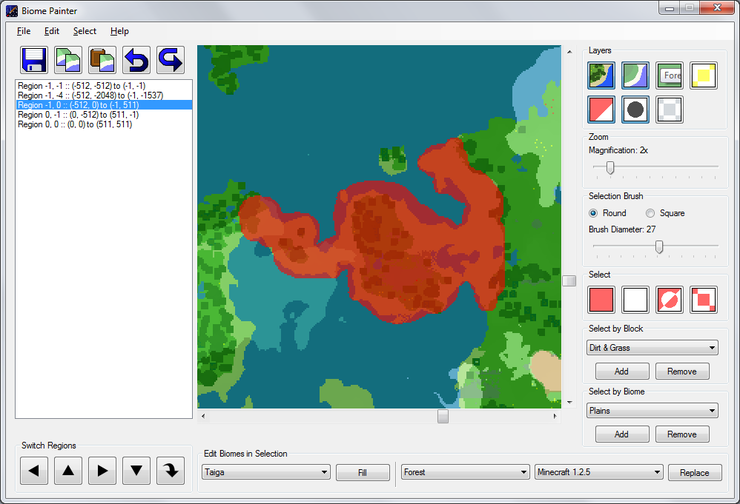
Task: Click the Brush Diameter slider handle
Action: click(x=659, y=247)
